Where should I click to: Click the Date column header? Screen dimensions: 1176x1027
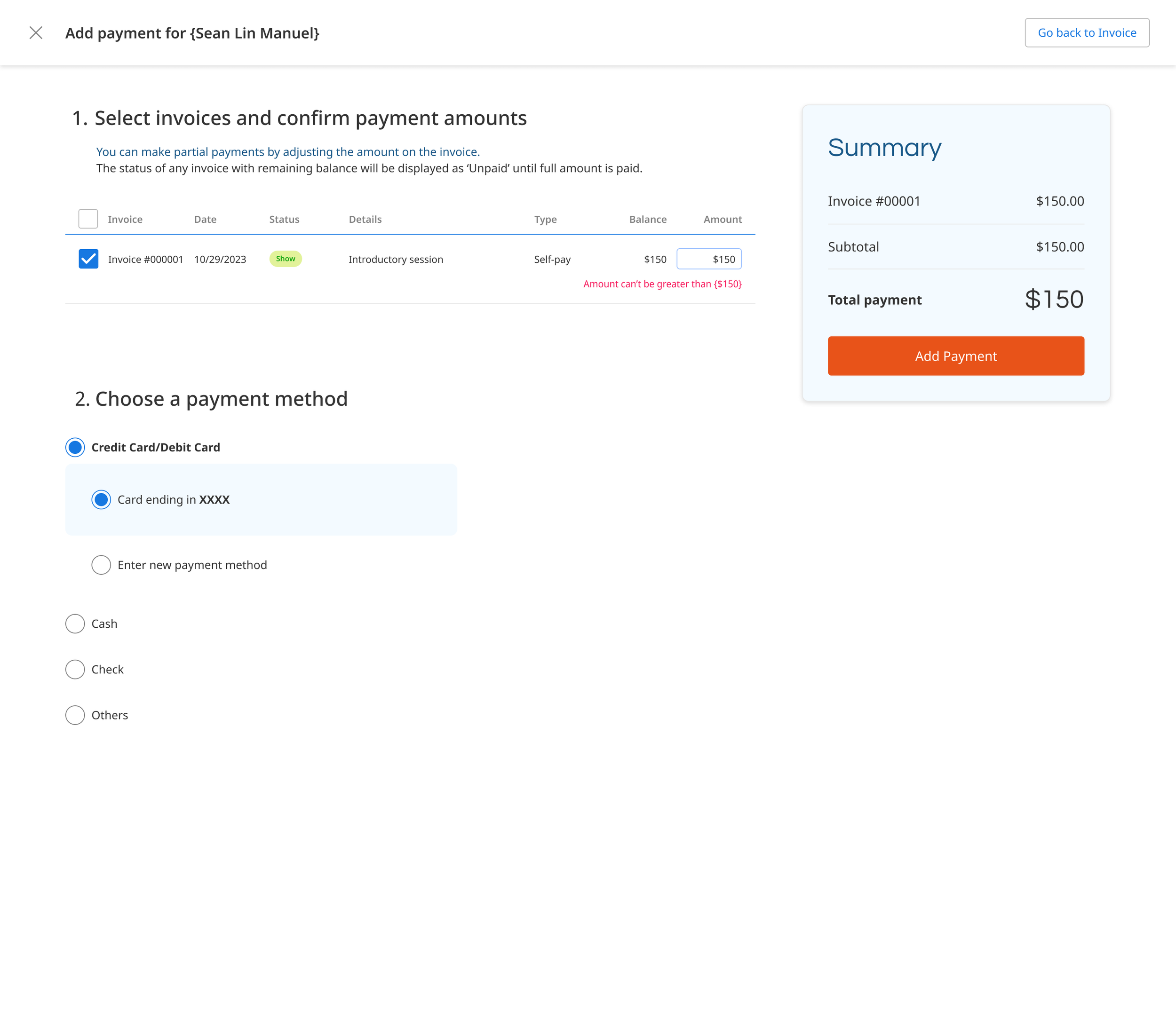click(205, 220)
